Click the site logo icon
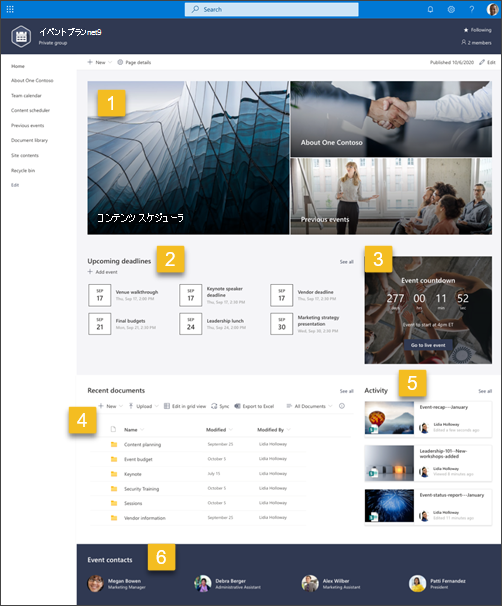The image size is (502, 606). [21, 36]
